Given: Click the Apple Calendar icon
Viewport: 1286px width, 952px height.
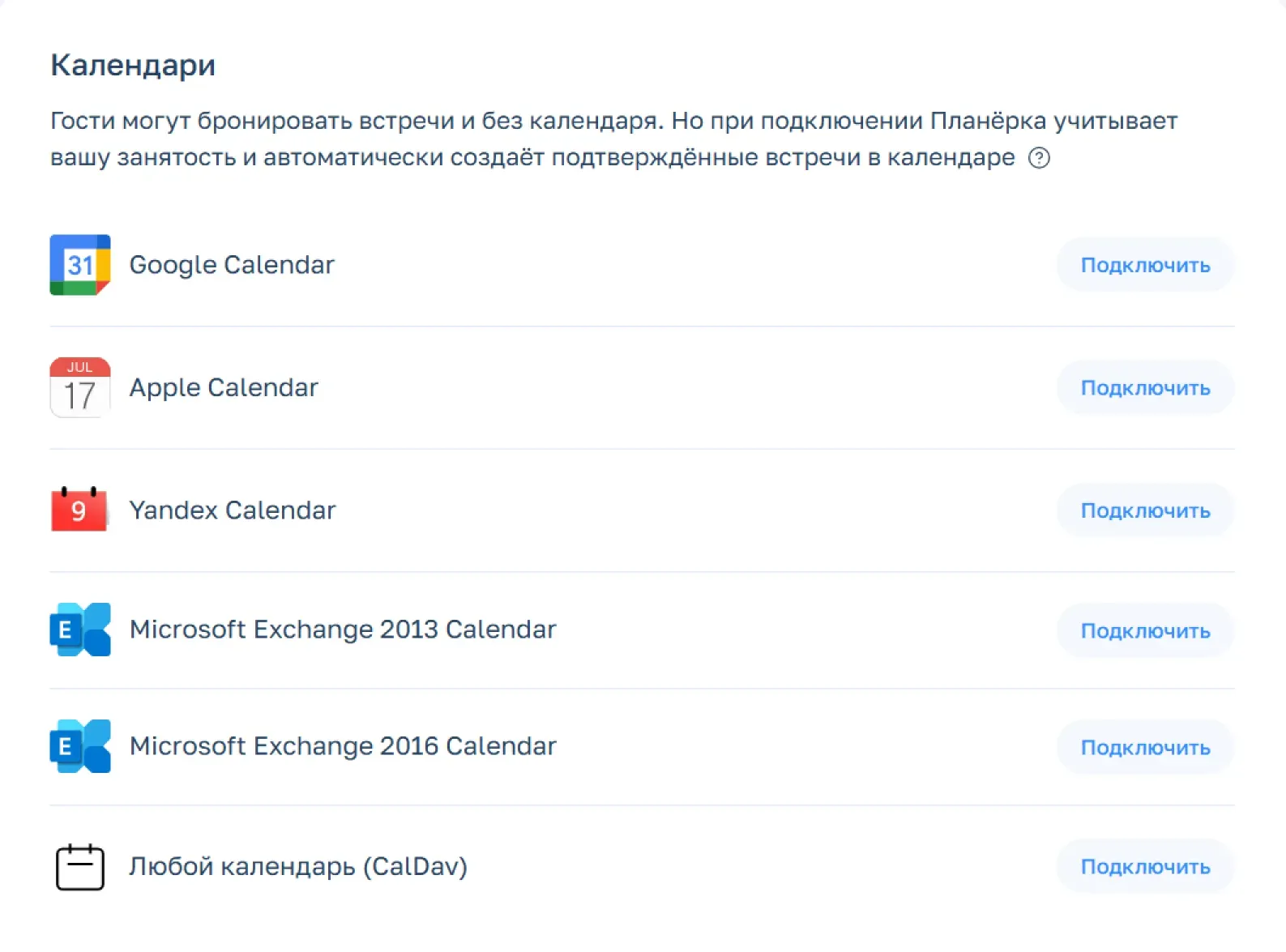Looking at the screenshot, I should (80, 387).
